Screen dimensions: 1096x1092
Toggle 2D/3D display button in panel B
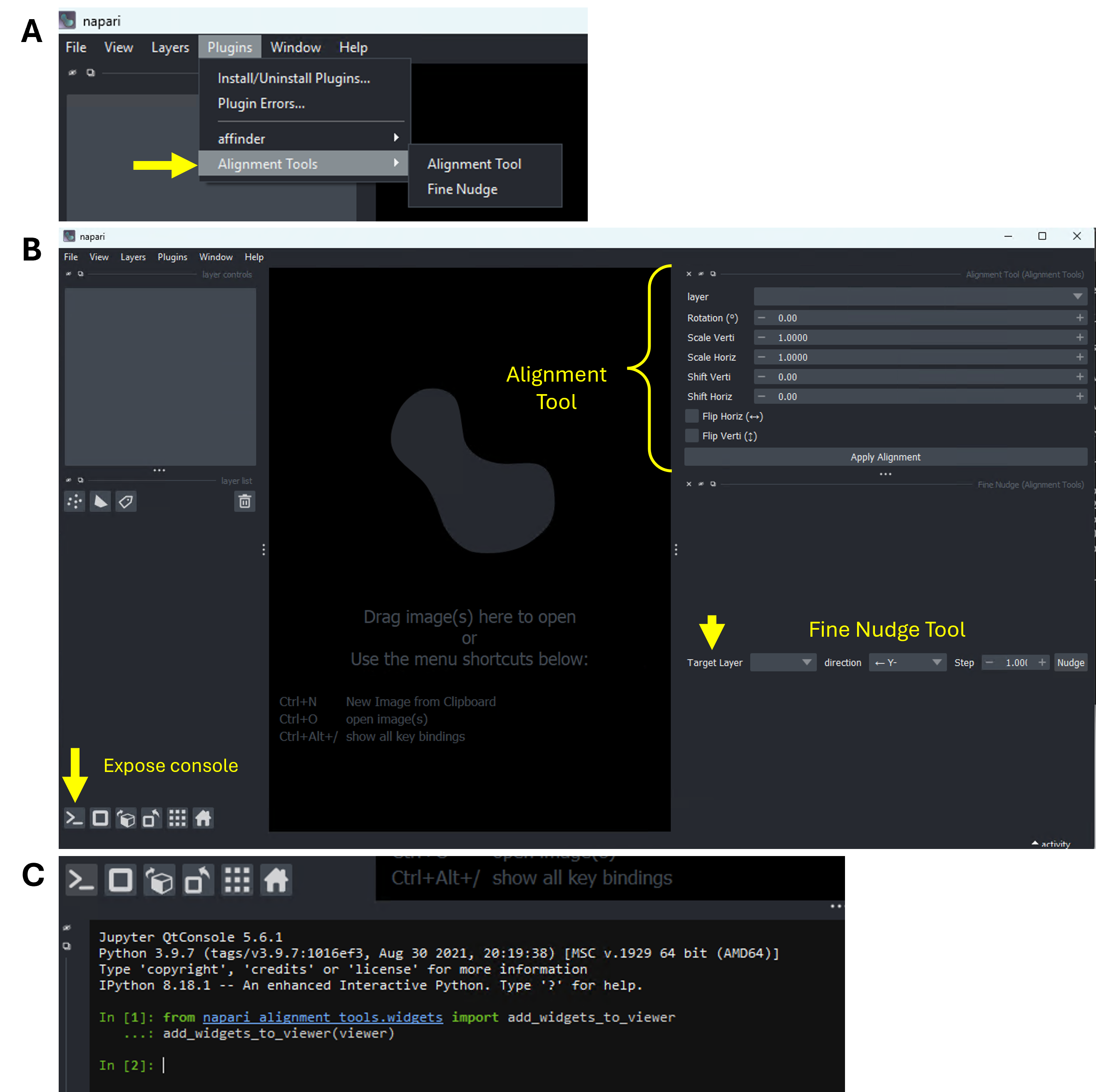coord(100,818)
